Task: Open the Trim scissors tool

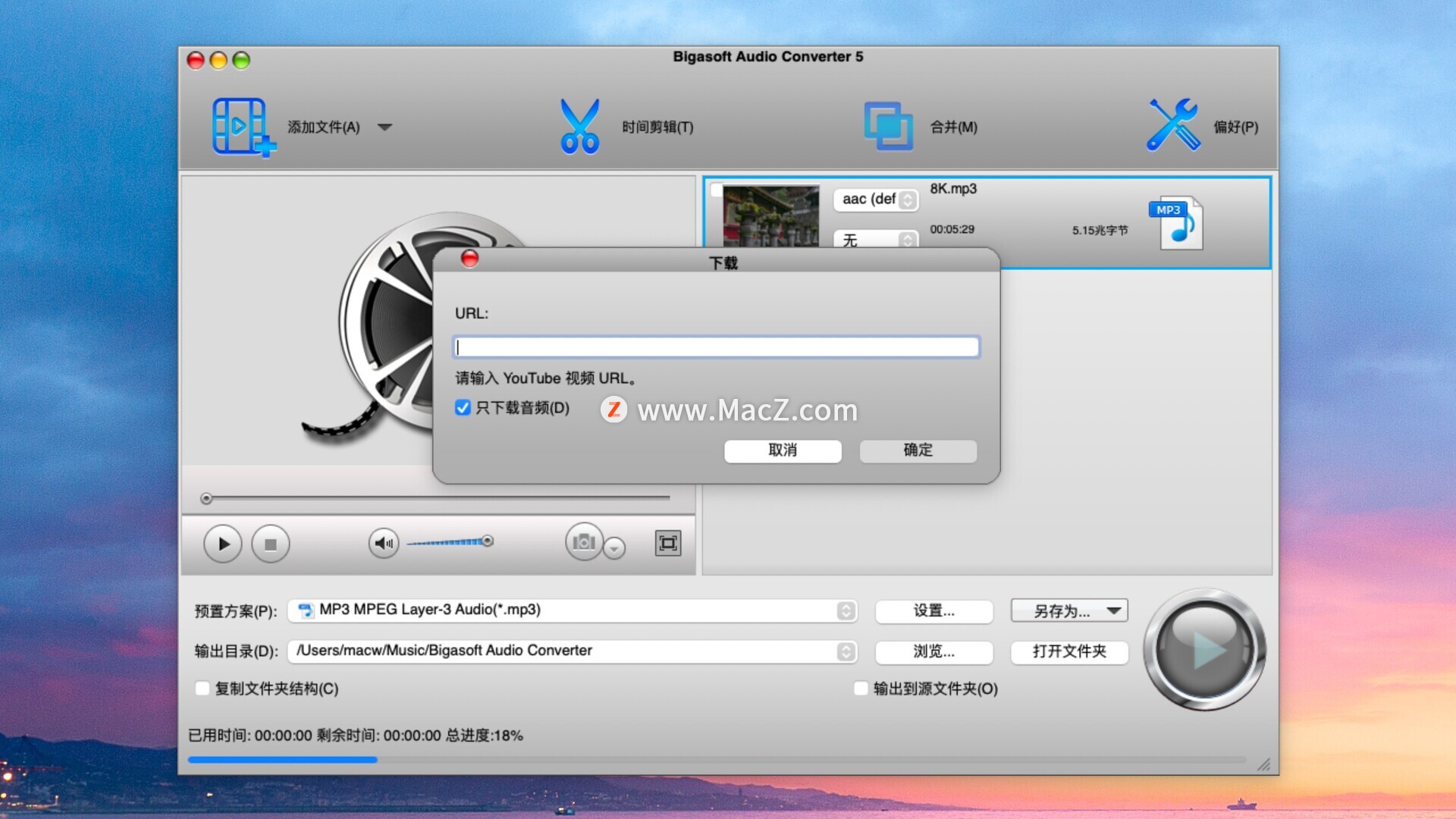Action: coord(579,127)
